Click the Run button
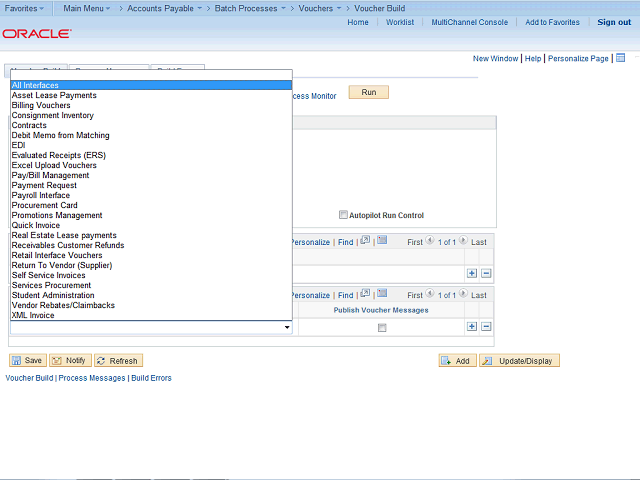640x480 pixels. [x=369, y=92]
